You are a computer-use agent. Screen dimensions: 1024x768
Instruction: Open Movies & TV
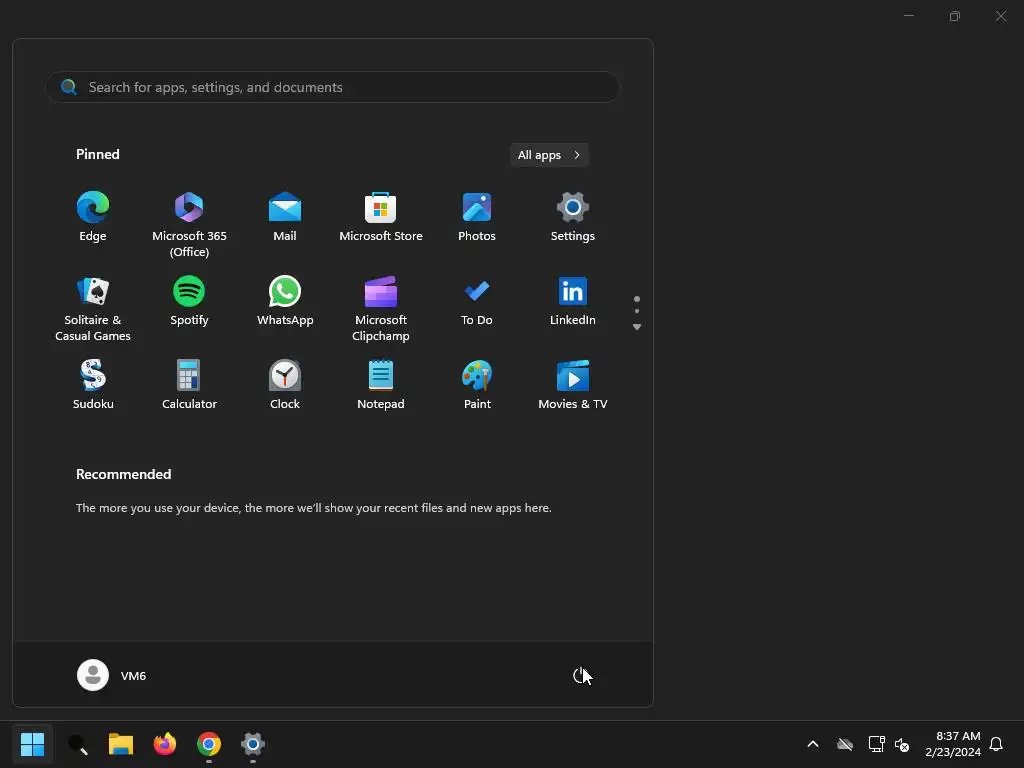point(573,385)
